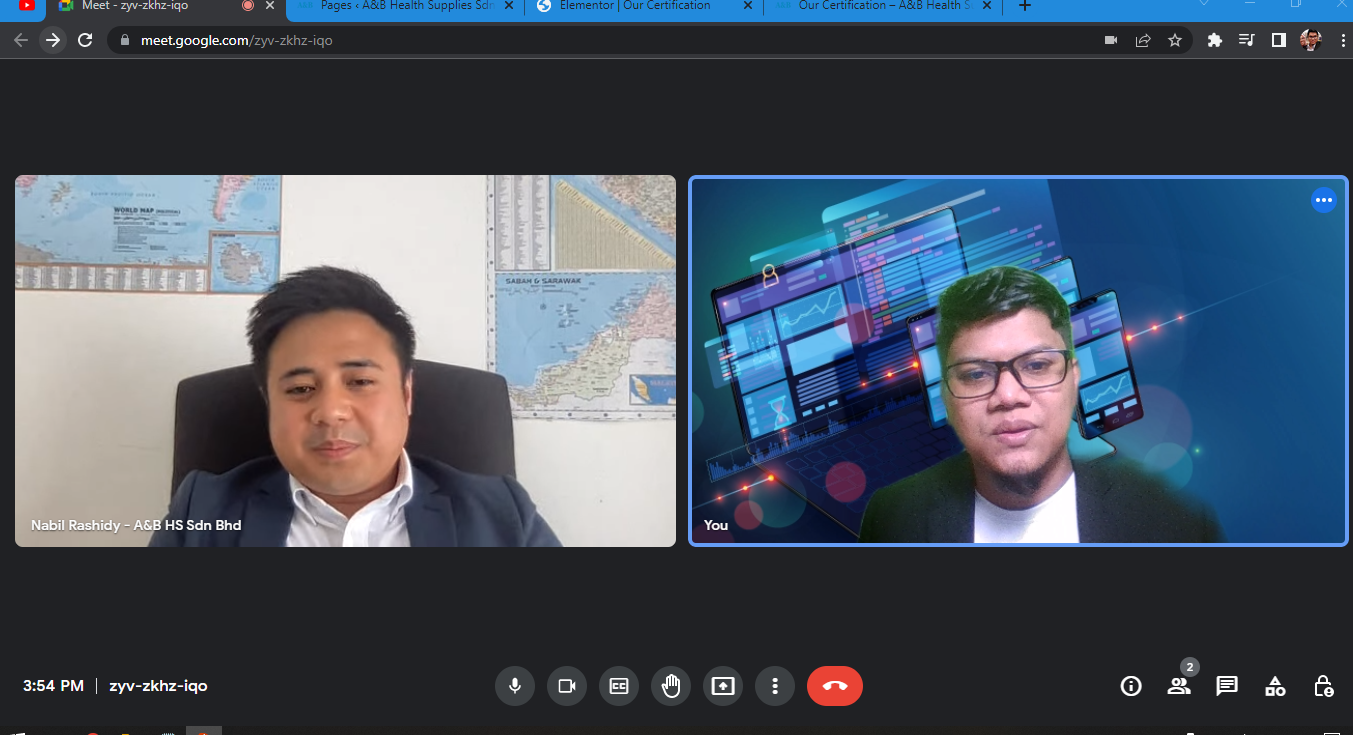
Task: Open meeting details info icon
Action: [1131, 686]
